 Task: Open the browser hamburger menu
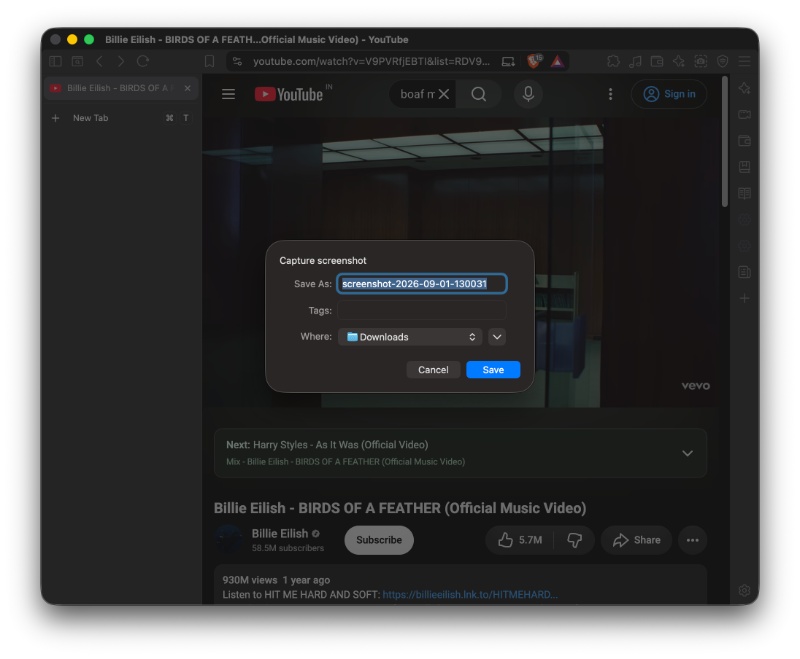744,61
